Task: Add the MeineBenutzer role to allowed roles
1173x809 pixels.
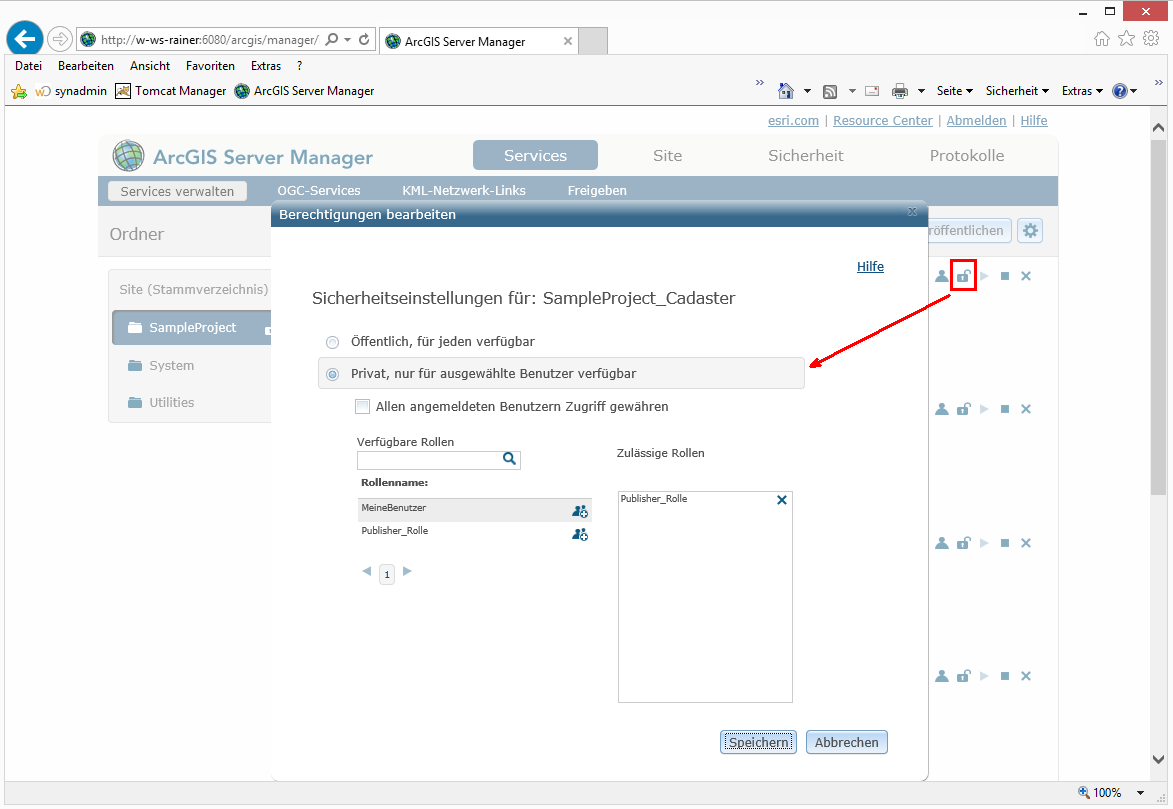Action: click(x=580, y=511)
